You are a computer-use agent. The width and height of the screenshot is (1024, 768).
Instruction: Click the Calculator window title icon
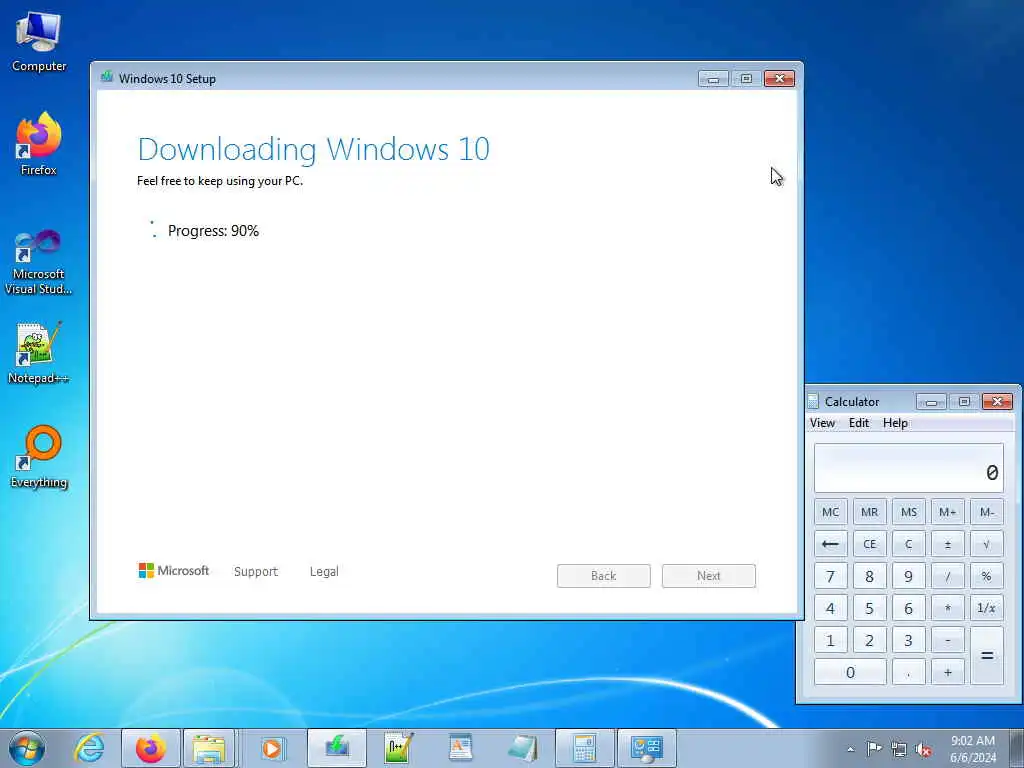click(813, 401)
